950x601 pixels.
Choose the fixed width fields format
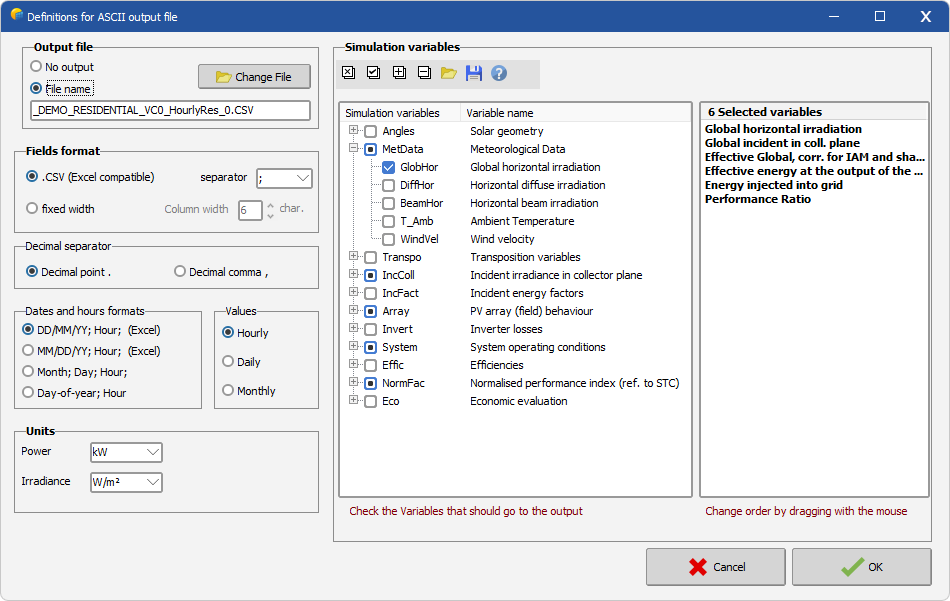click(x=32, y=208)
